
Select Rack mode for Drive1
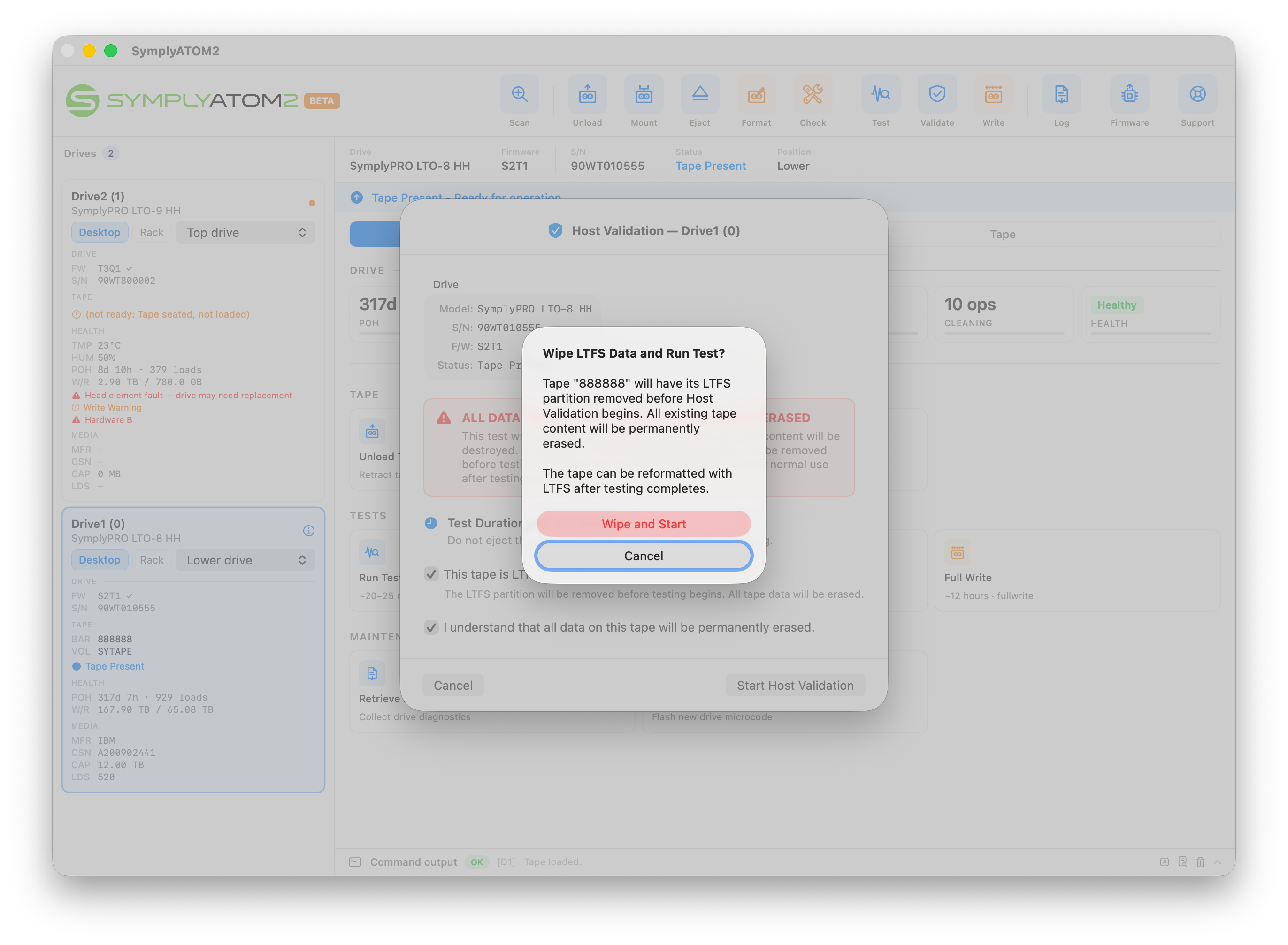click(152, 559)
